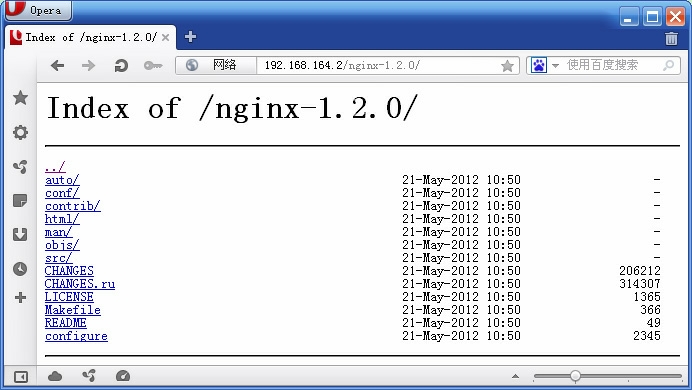The height and width of the screenshot is (390, 692).
Task: Open the Makefile file link
Action: point(73,310)
